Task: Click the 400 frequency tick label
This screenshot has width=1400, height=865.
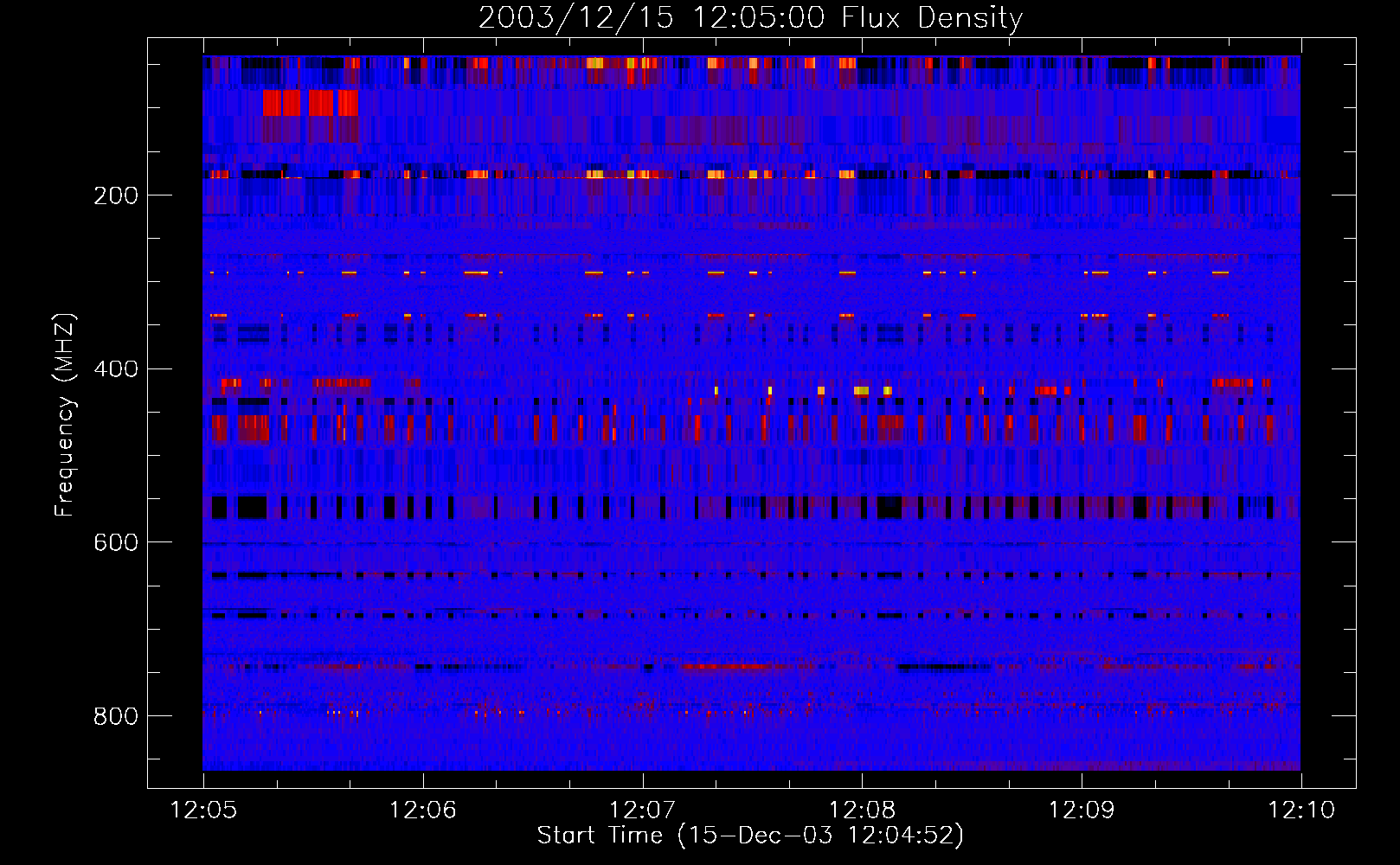Action: [x=116, y=369]
